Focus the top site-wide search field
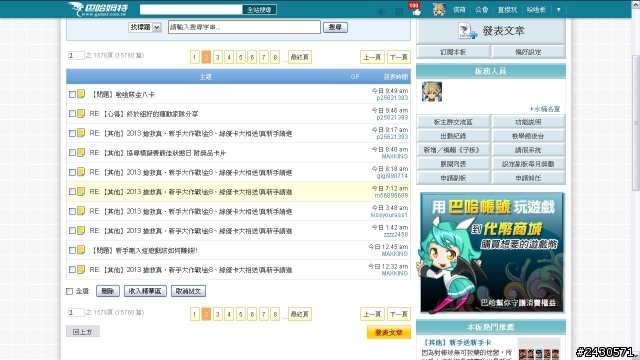640x360 pixels. [x=191, y=9]
